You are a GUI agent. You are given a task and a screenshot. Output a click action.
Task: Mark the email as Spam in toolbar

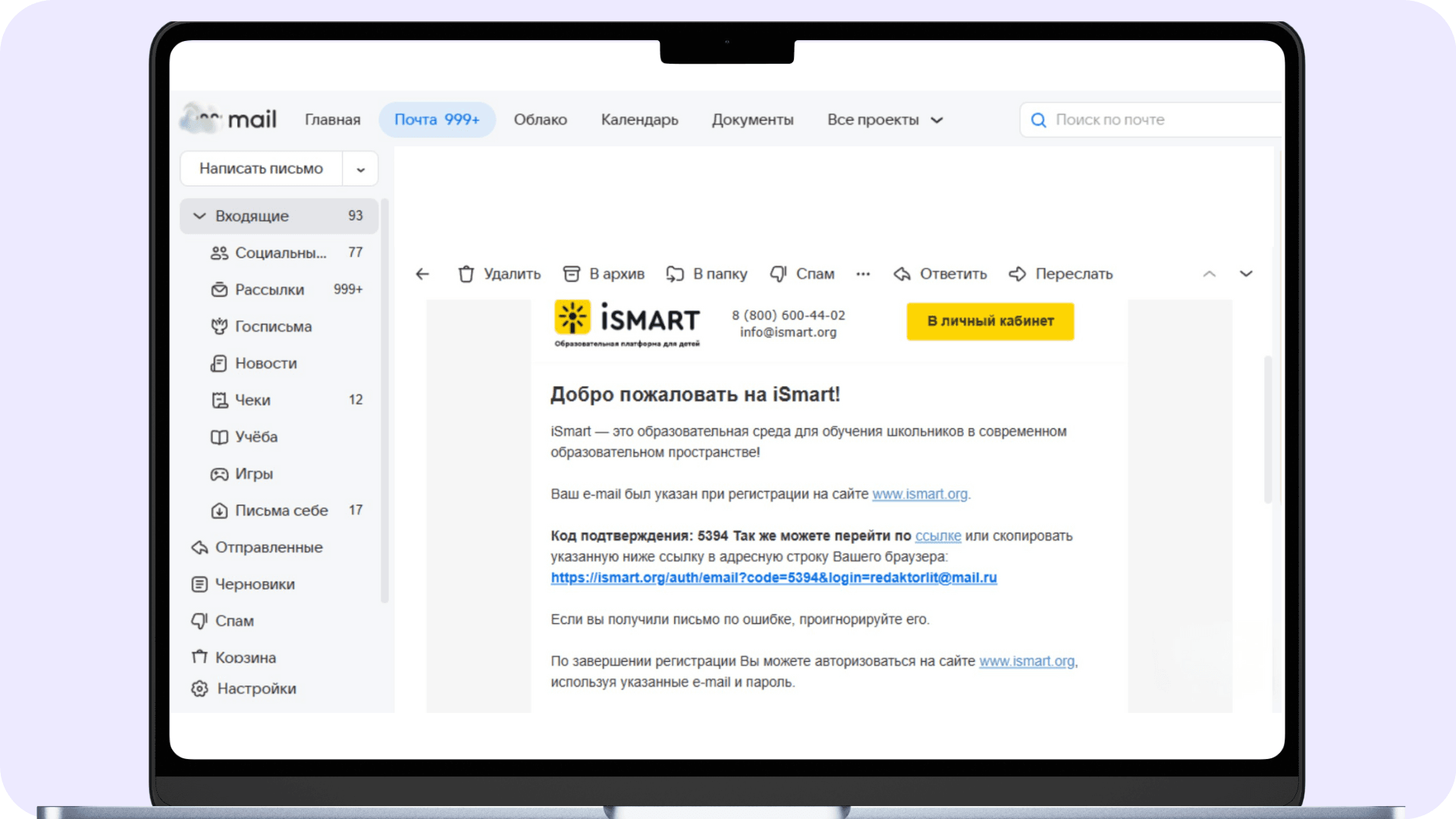coord(802,274)
